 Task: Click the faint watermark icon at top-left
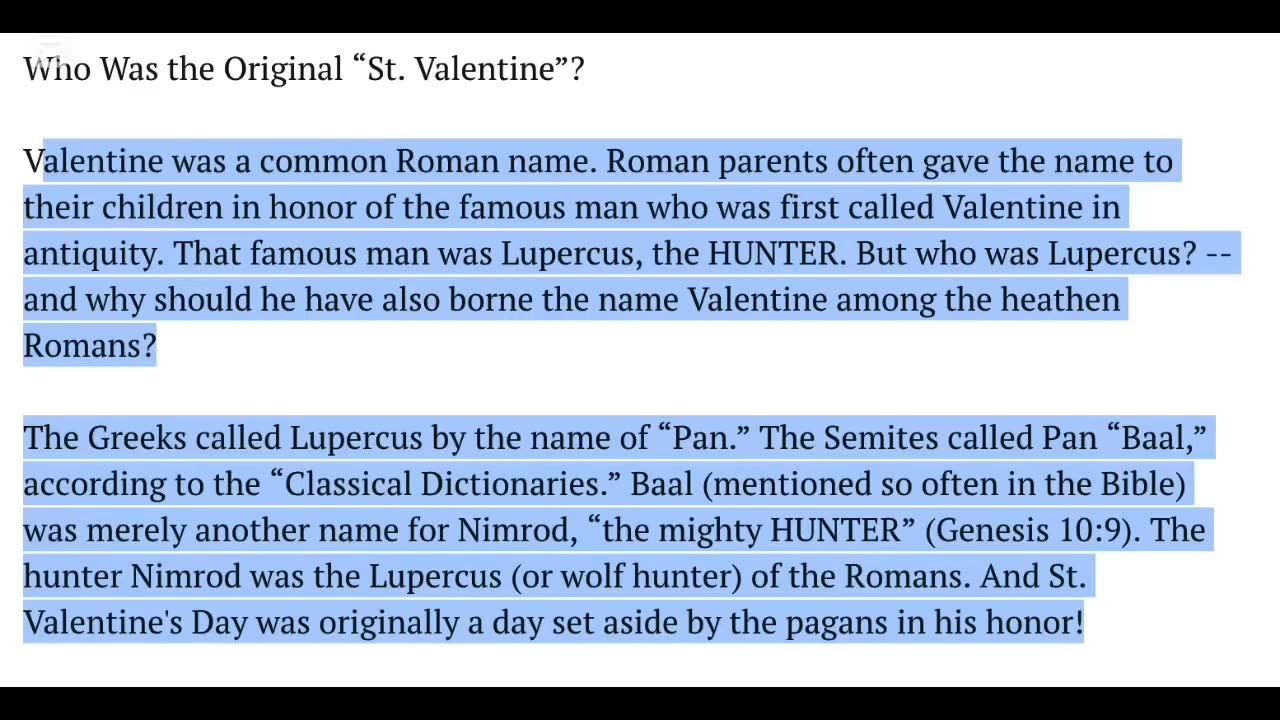click(x=48, y=48)
